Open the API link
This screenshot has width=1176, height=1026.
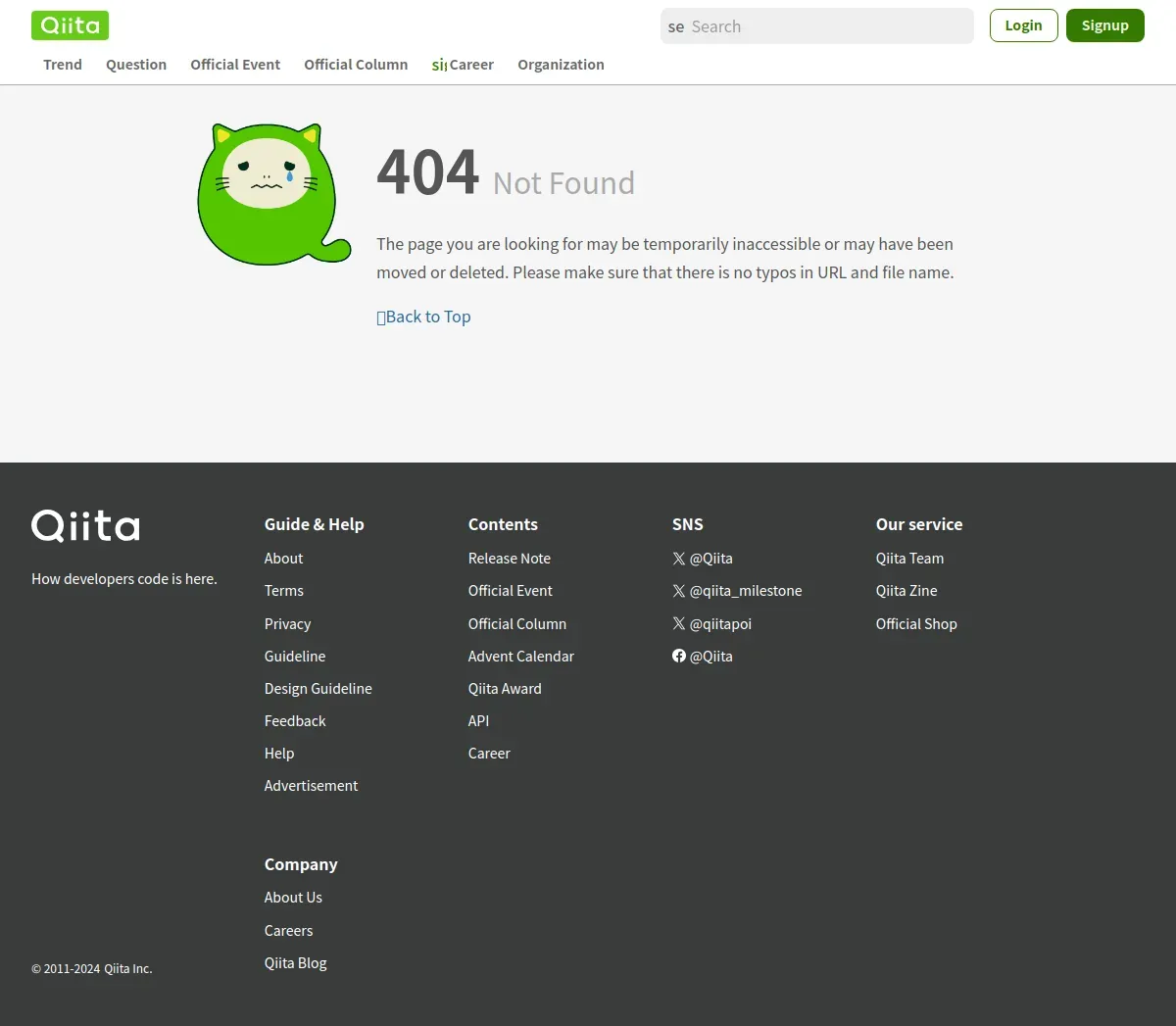pyautogui.click(x=478, y=721)
